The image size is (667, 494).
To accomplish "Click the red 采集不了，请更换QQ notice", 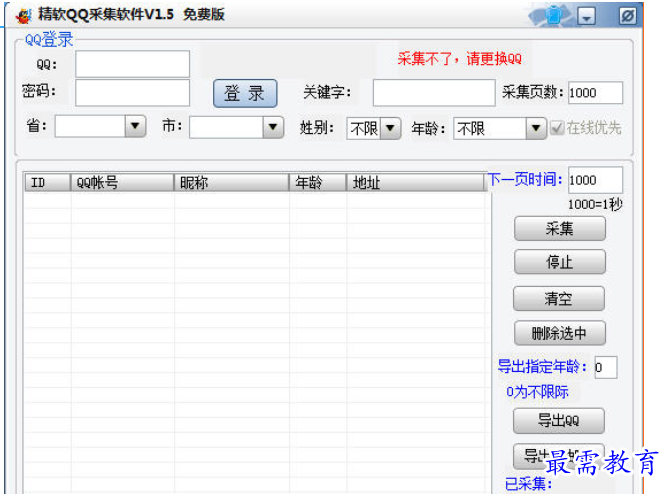I will (x=459, y=58).
